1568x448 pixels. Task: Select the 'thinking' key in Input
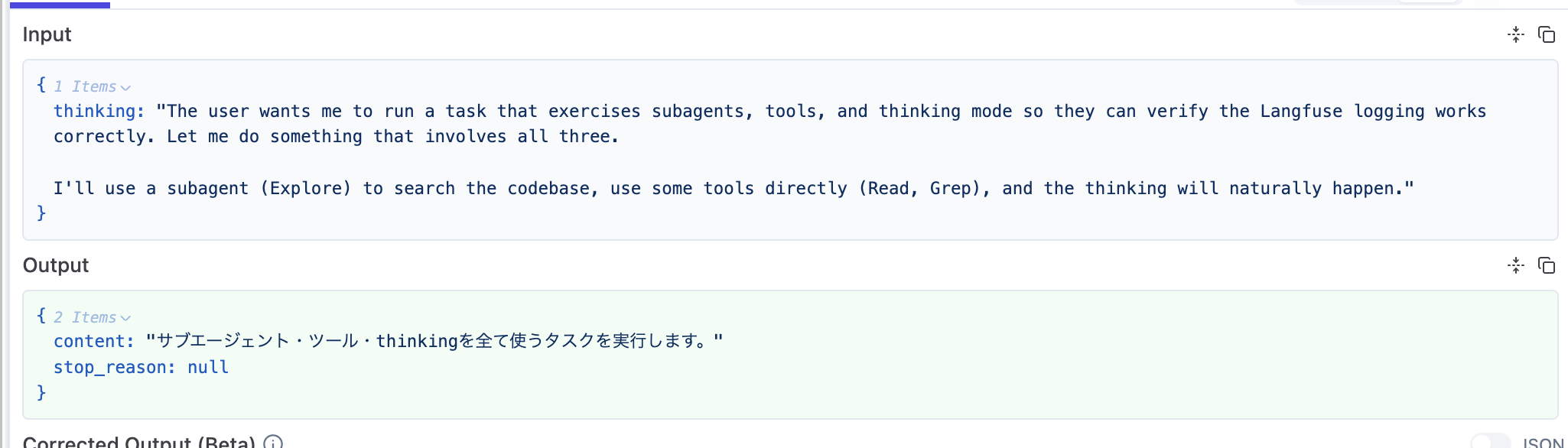click(96, 111)
